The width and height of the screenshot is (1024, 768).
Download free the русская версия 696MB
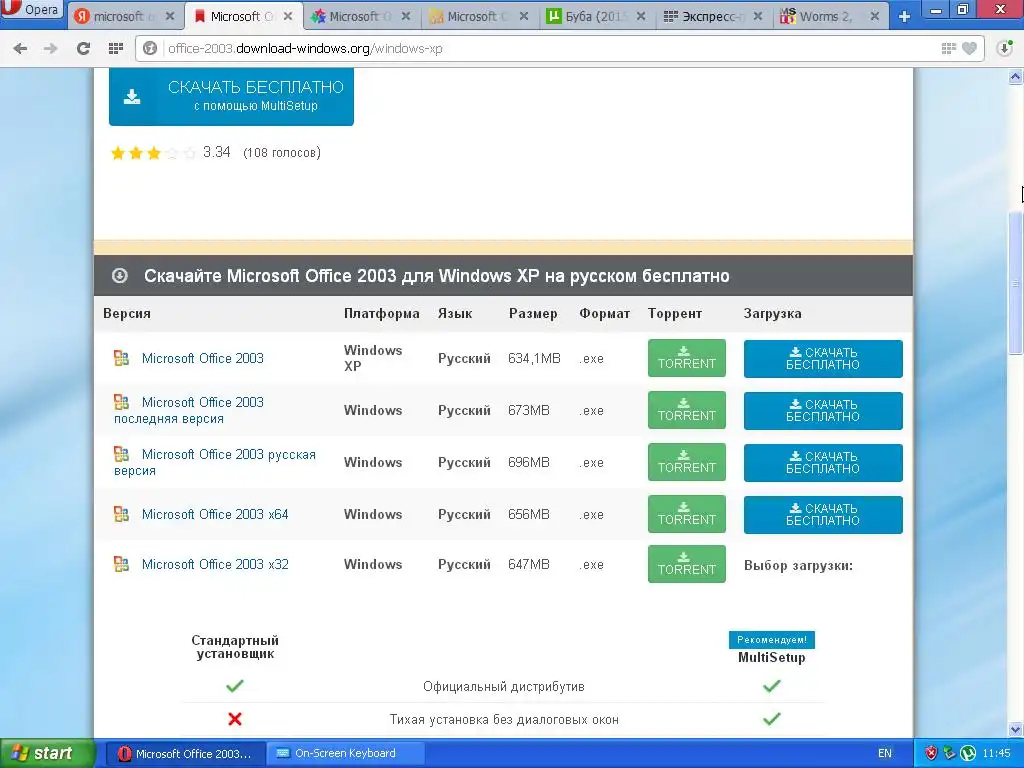point(823,462)
